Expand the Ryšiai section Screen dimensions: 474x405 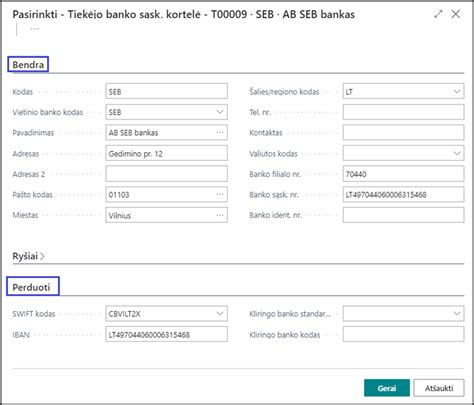28,256
